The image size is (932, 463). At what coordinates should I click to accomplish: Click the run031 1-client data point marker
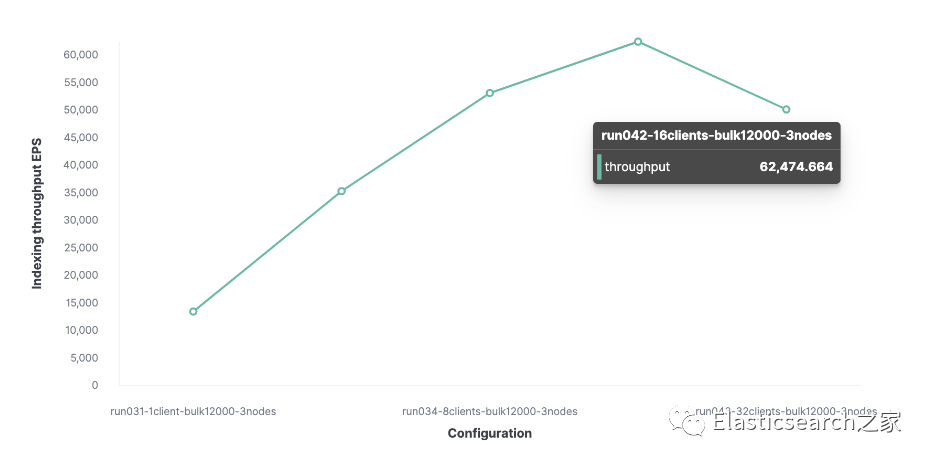[193, 312]
